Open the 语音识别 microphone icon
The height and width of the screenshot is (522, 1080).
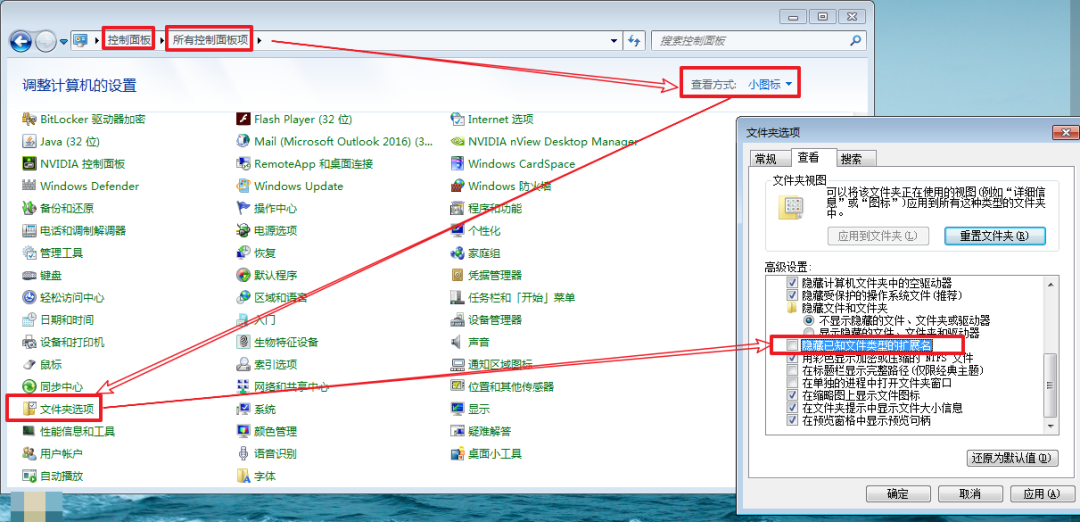[x=242, y=454]
